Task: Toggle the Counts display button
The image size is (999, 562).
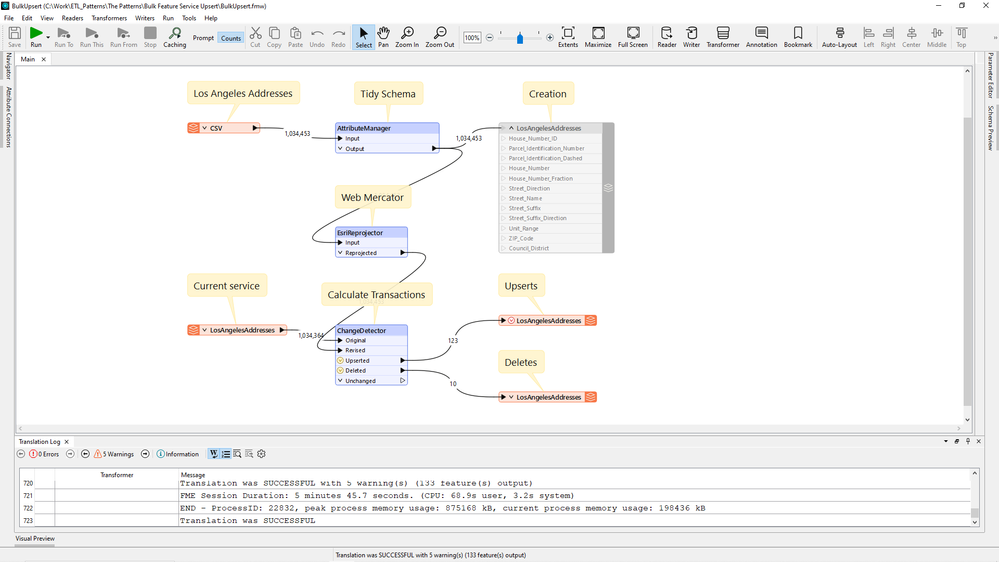Action: (x=231, y=38)
